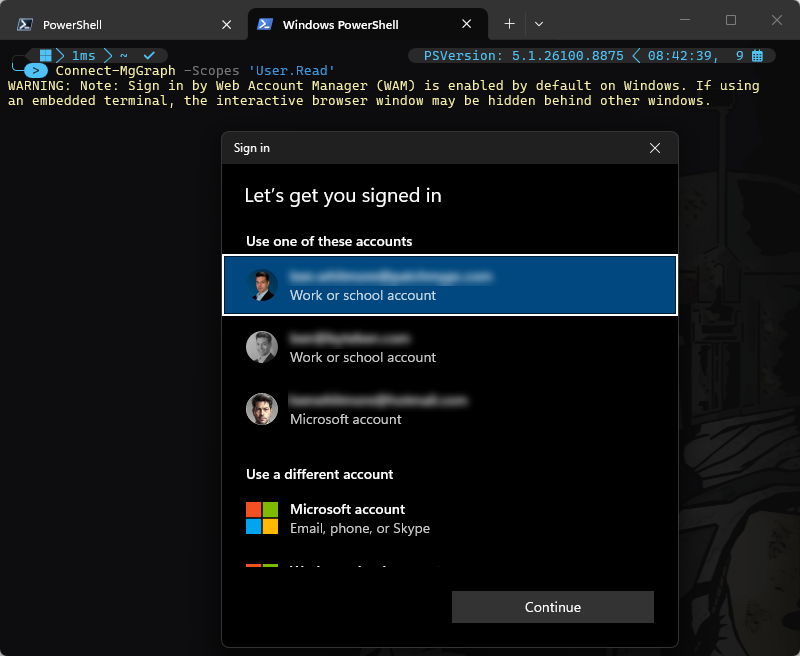The image size is (800, 656).
Task: Click the avatar of the highlighted account
Action: click(x=262, y=285)
